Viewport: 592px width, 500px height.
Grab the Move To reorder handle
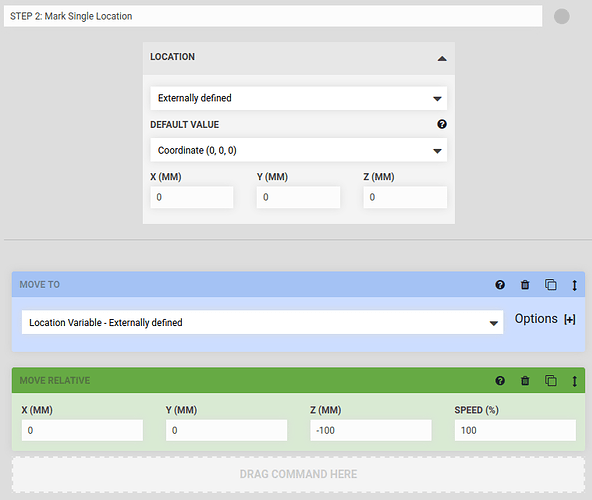574,285
